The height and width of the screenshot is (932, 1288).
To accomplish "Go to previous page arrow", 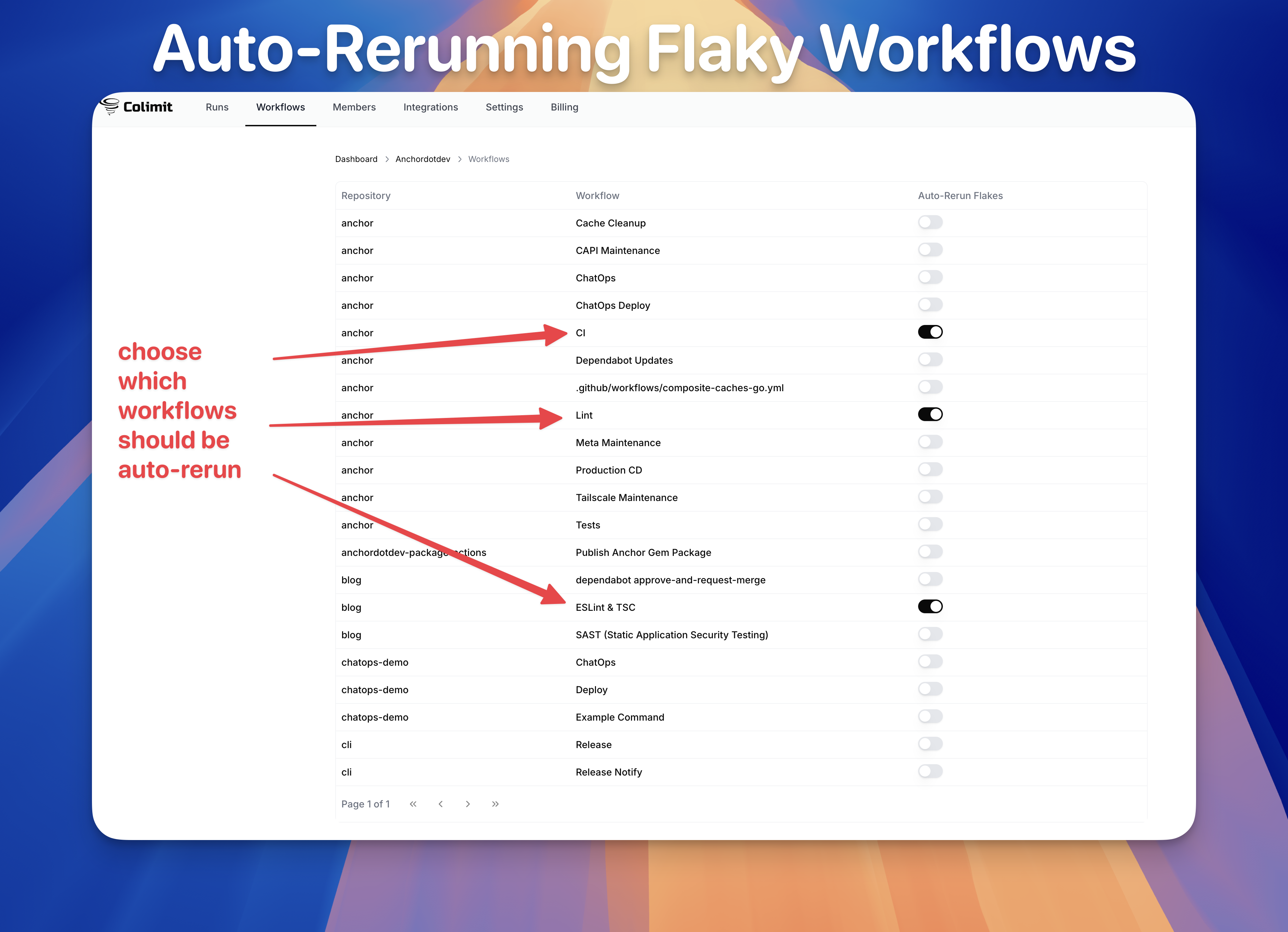I will pos(441,804).
